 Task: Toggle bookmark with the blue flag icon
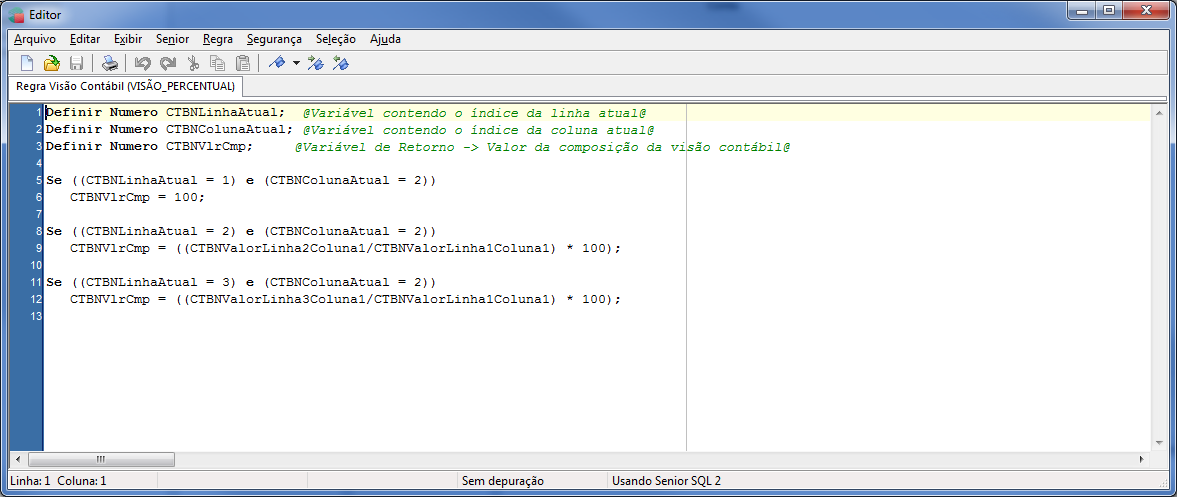coord(277,63)
